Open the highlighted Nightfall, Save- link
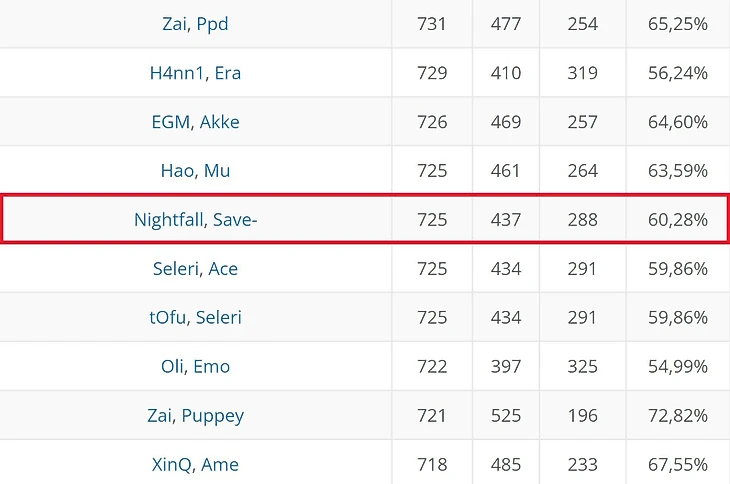Screen dimensions: 730x484 click(195, 220)
